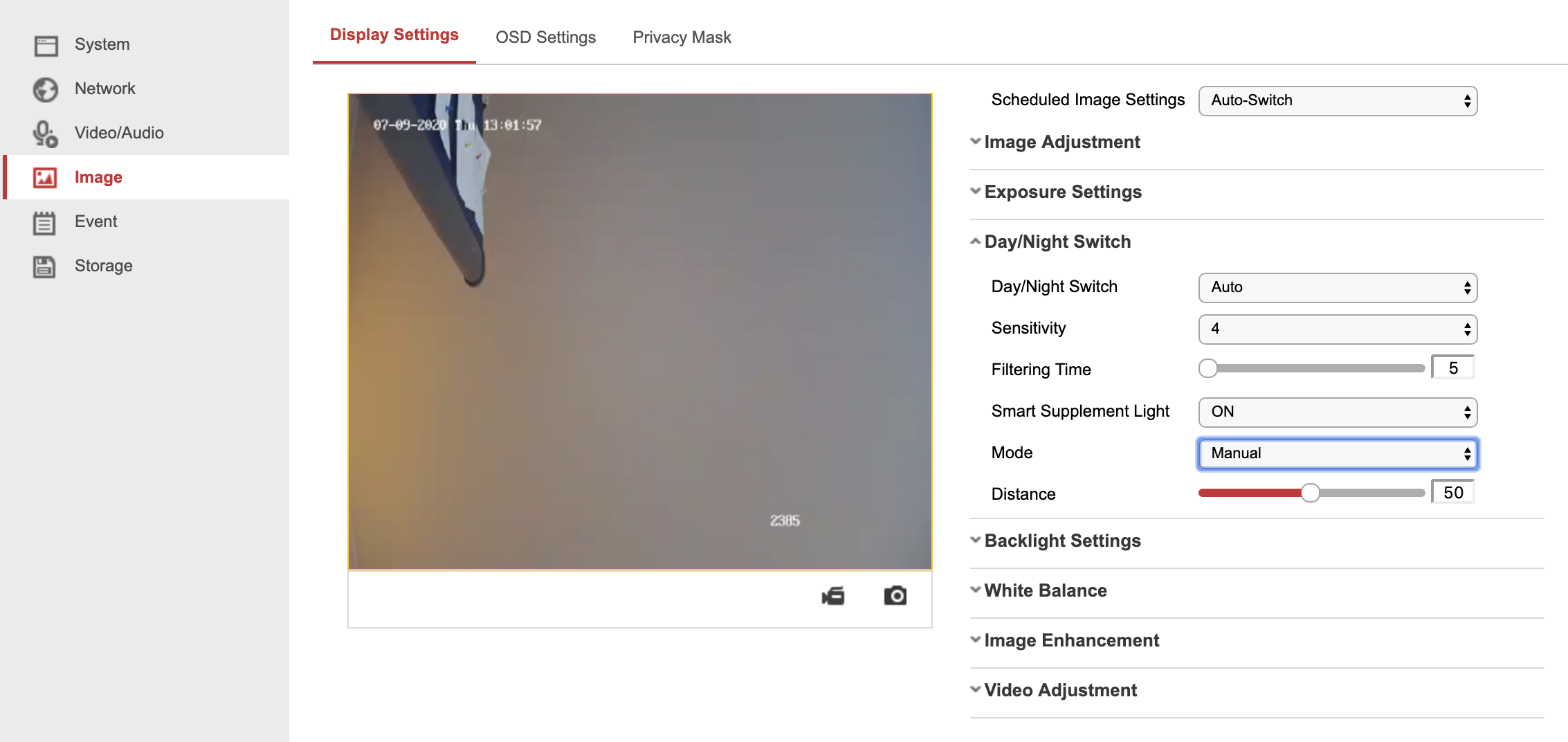Image resolution: width=1568 pixels, height=742 pixels.
Task: Start recording with the video camera icon
Action: 833,595
